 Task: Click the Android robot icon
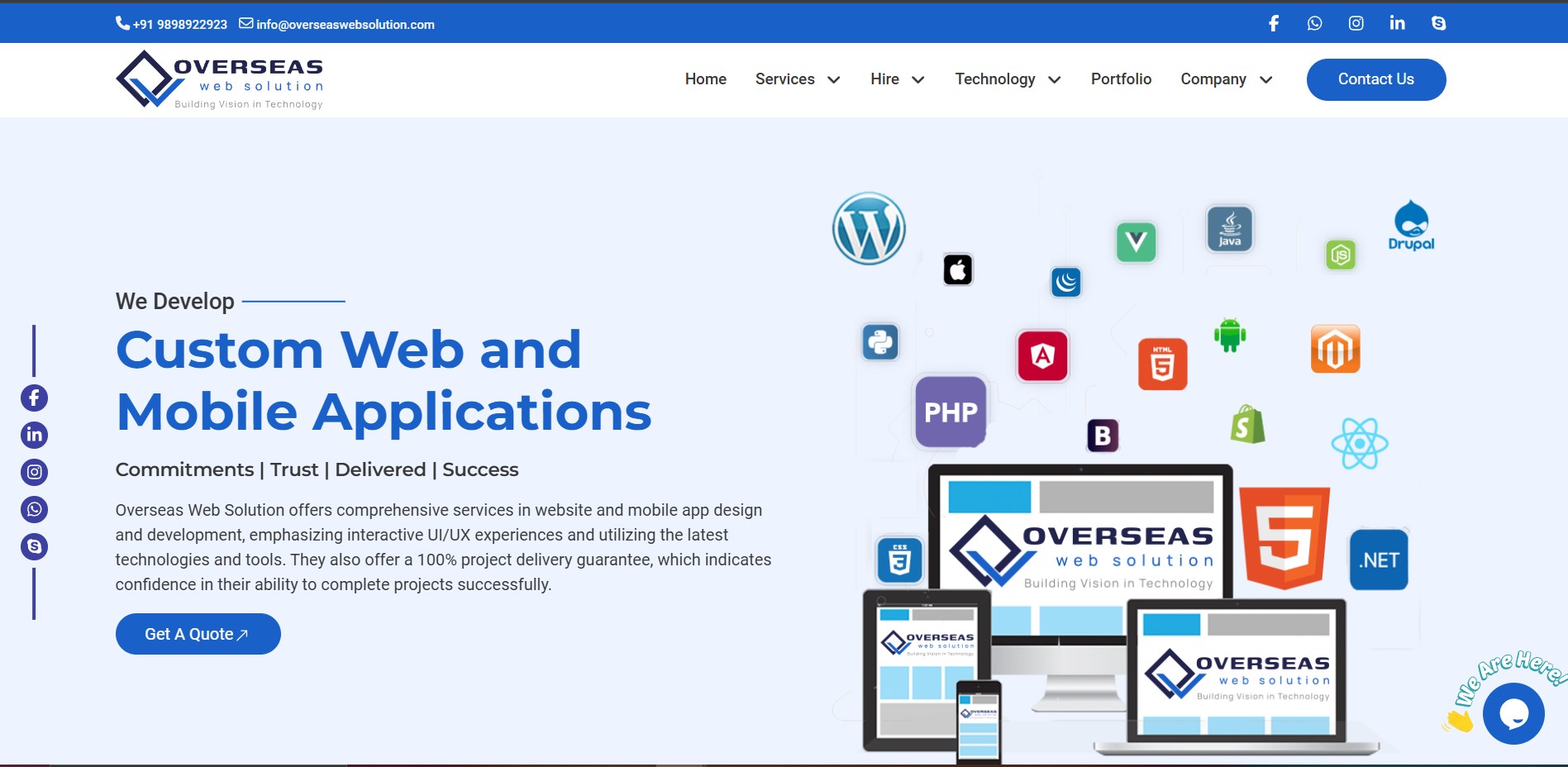pyautogui.click(x=1230, y=335)
